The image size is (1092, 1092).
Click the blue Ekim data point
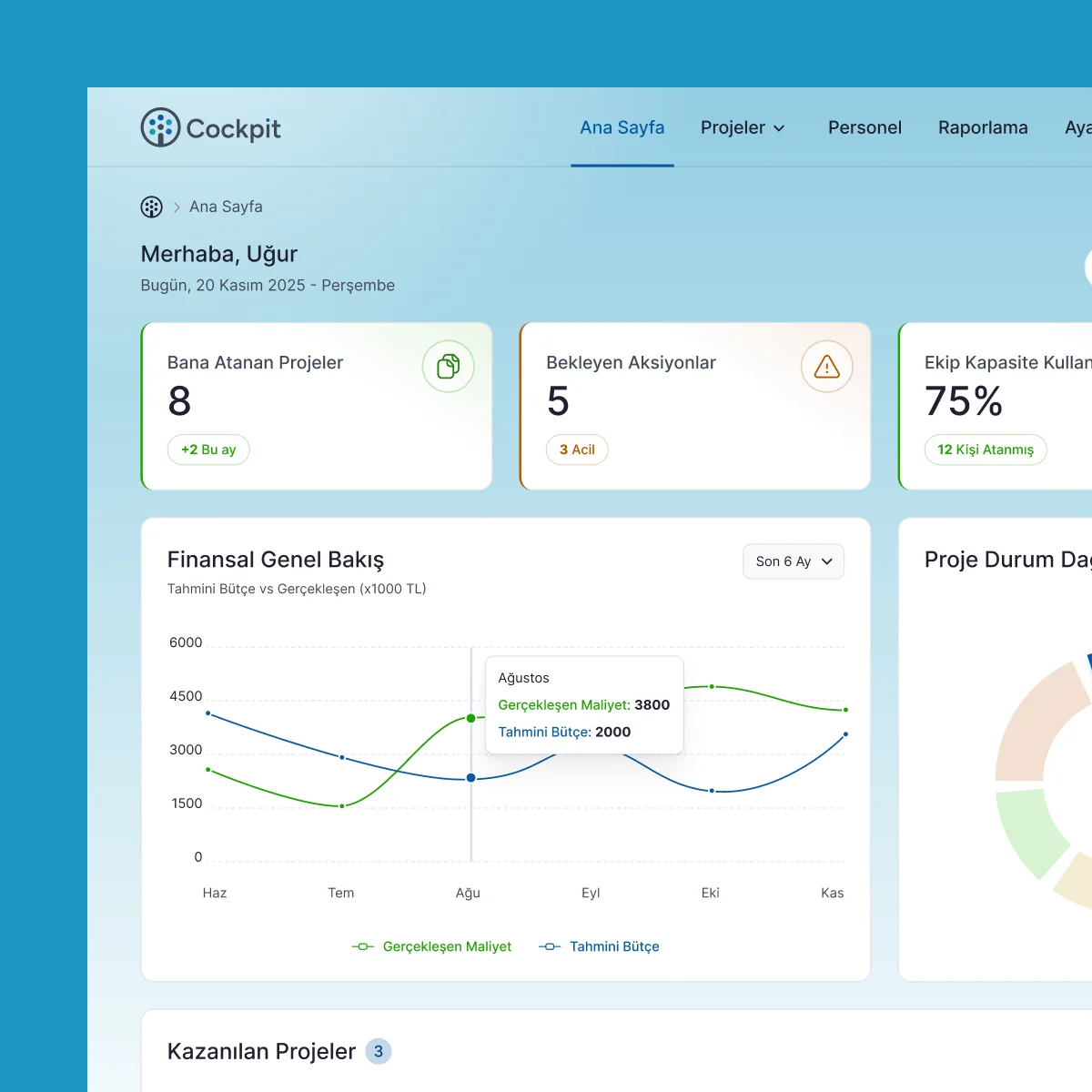[x=712, y=791]
